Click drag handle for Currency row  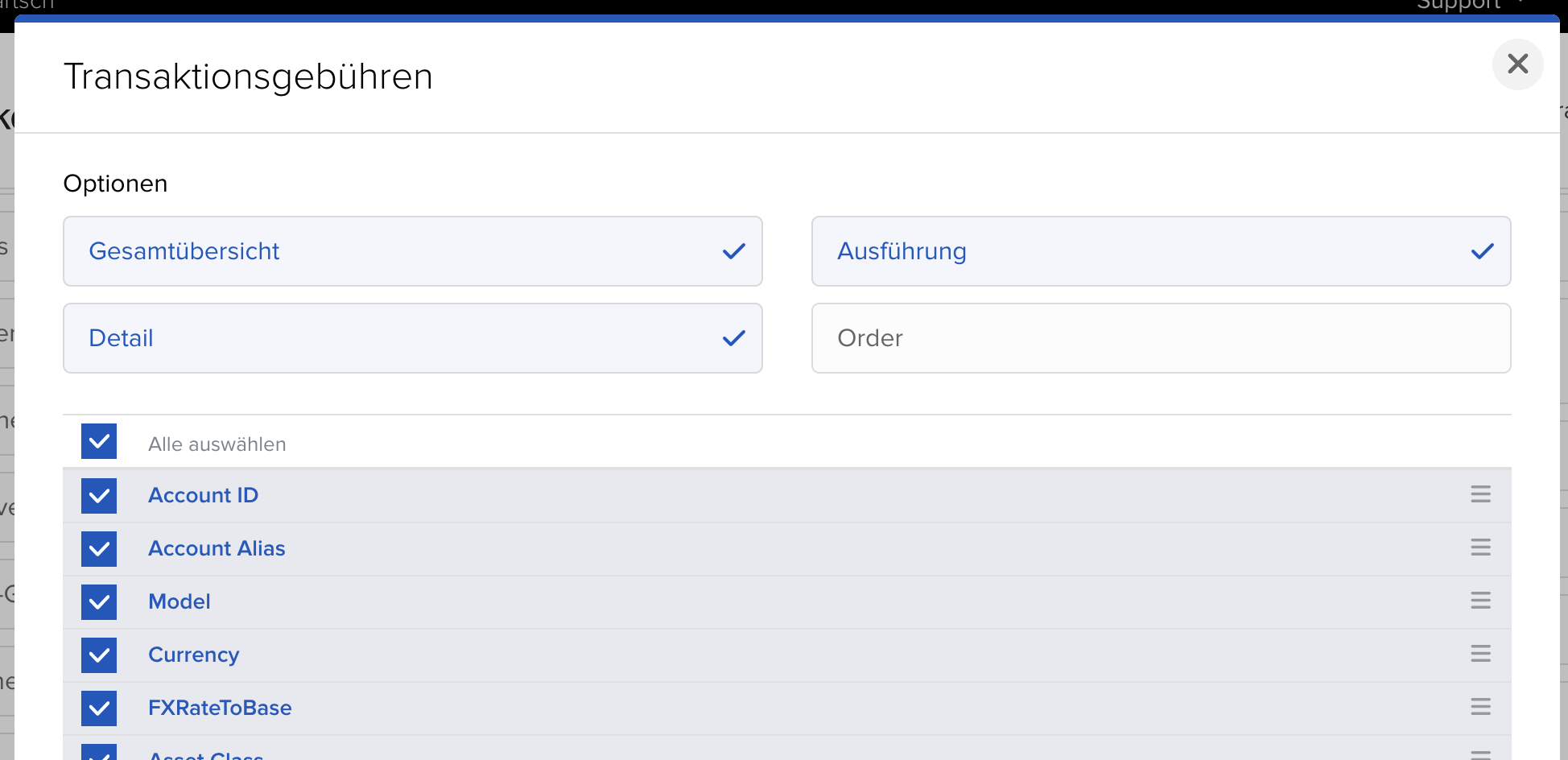[x=1480, y=654]
